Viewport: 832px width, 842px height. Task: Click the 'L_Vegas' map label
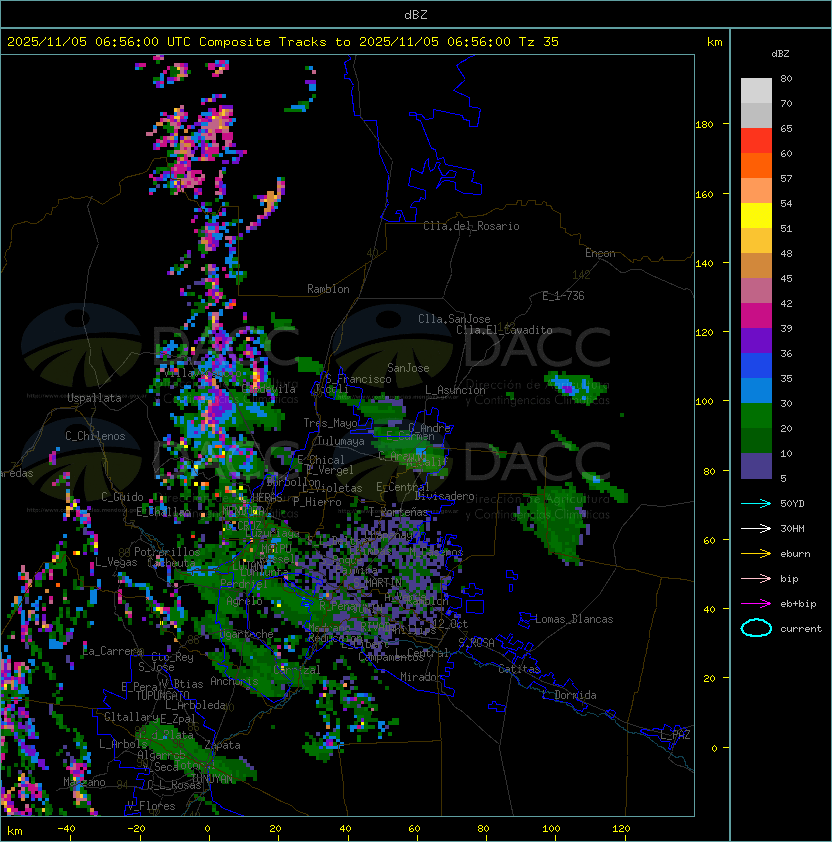click(116, 562)
